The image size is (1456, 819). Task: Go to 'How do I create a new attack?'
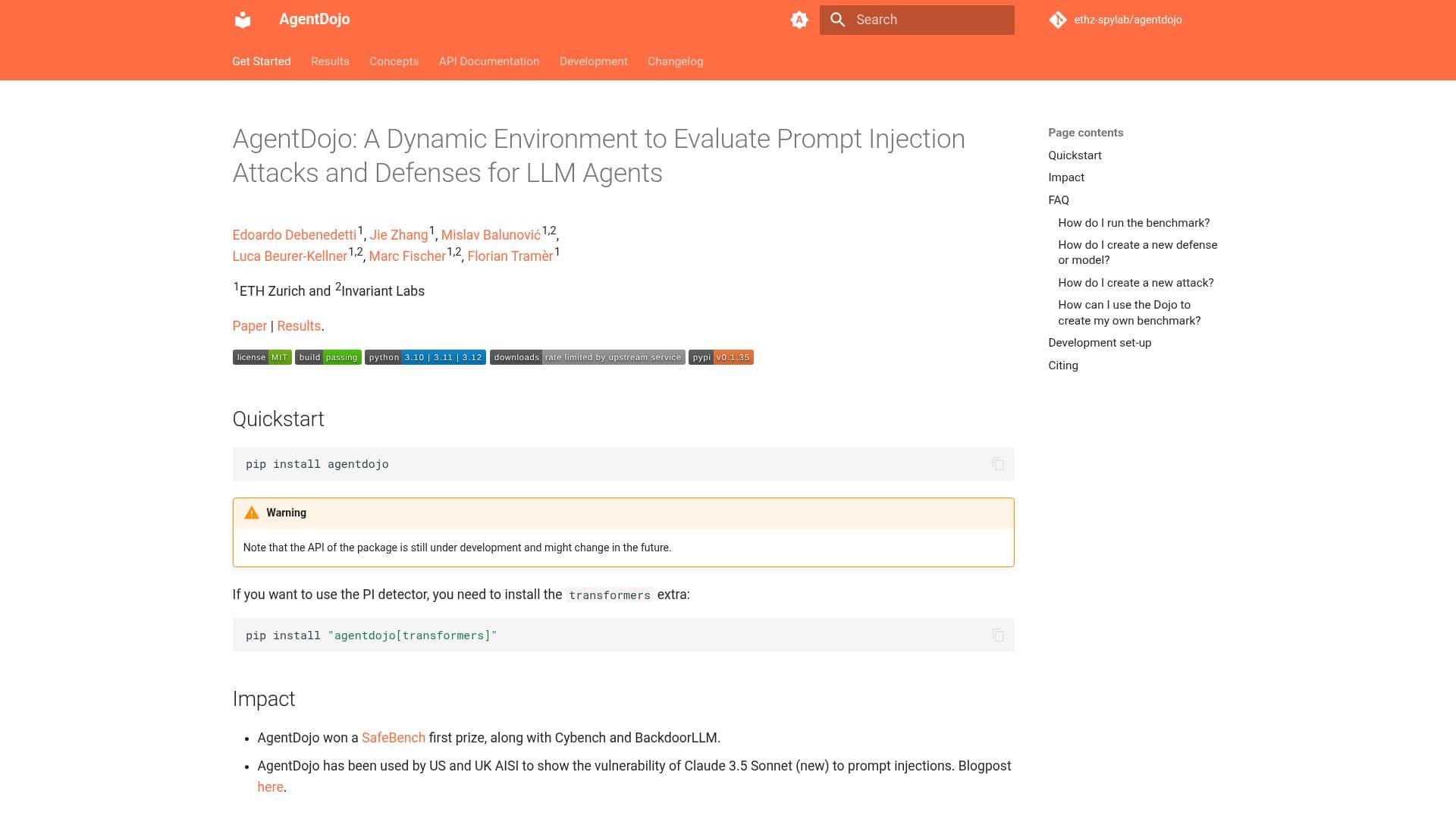[1136, 283]
